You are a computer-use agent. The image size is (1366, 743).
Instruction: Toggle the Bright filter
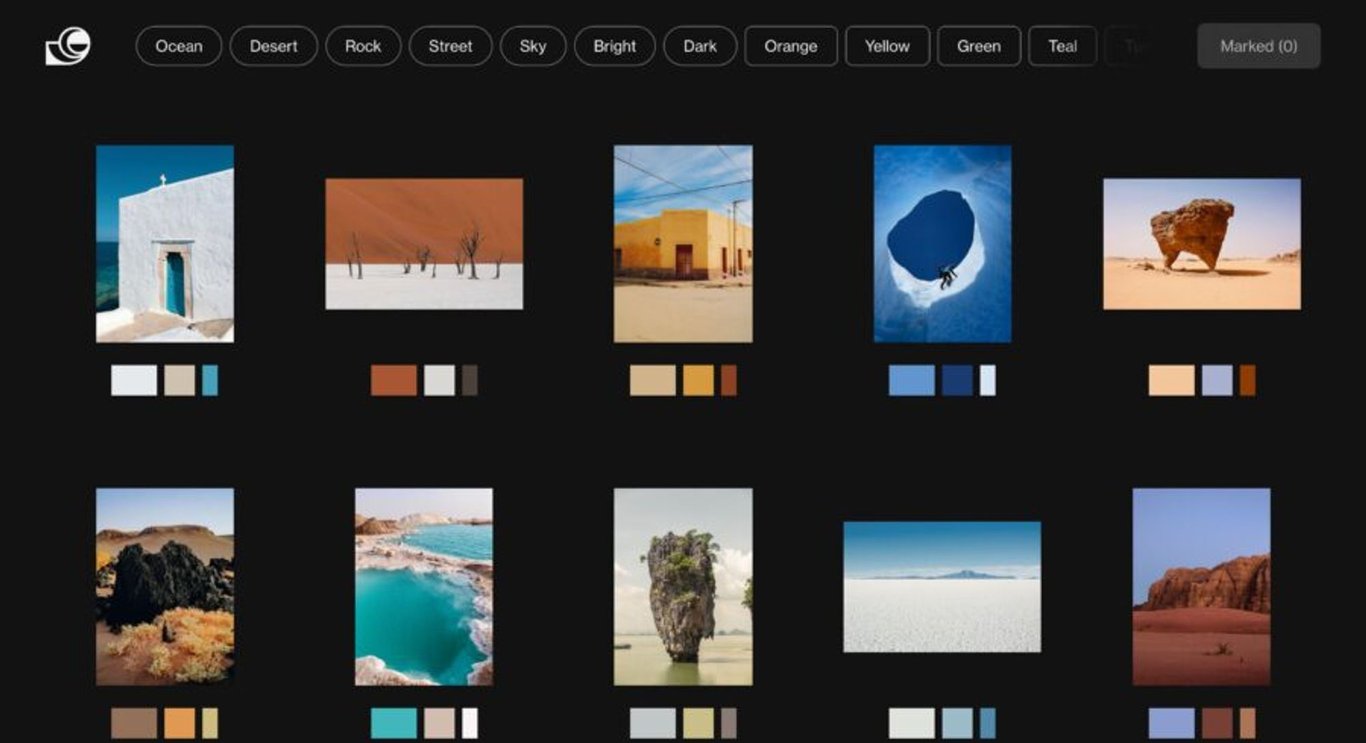(x=615, y=46)
